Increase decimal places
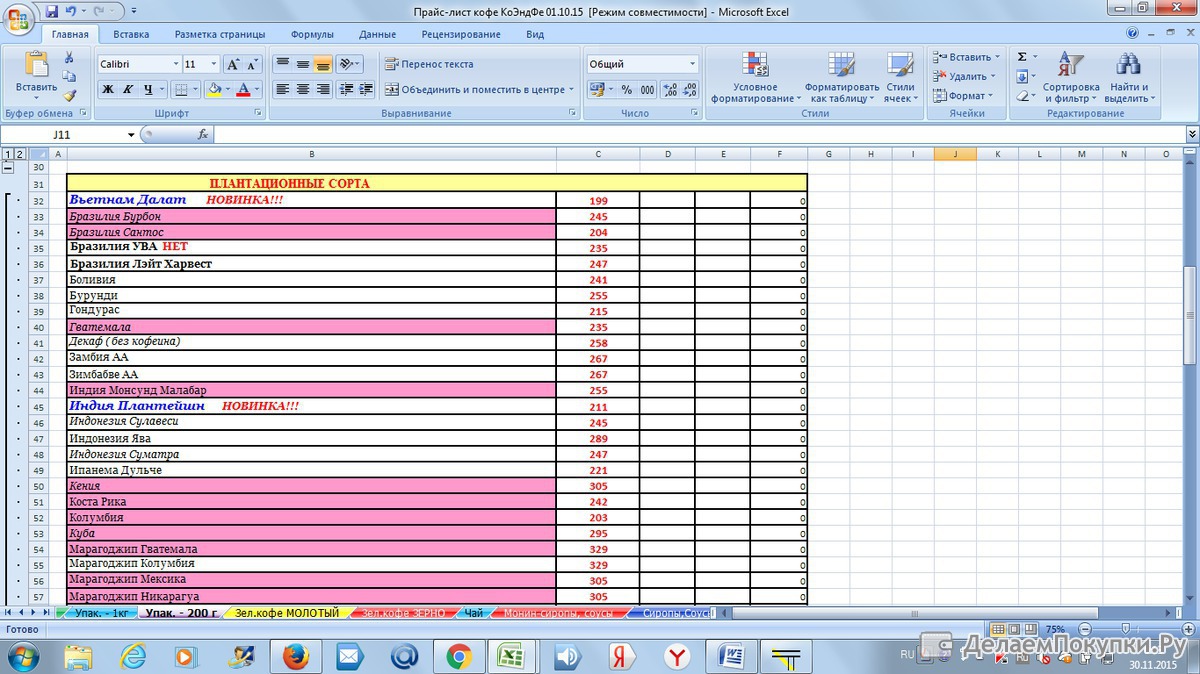The height and width of the screenshot is (674, 1200). click(670, 89)
